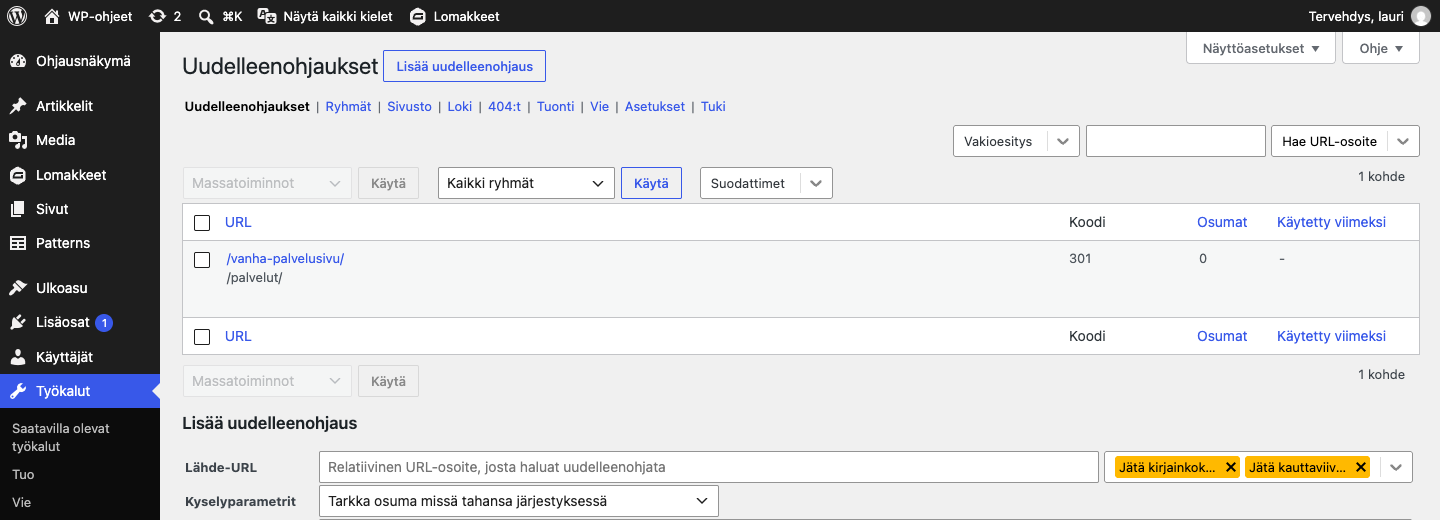Screen dimensions: 1440x520
Task: Select the /vanha-palvelusivu/ row checkbox
Action: (x=202, y=260)
